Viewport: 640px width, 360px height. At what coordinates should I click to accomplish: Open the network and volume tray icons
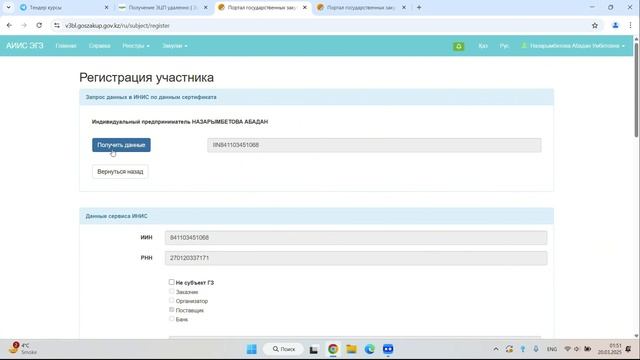(x=577, y=349)
